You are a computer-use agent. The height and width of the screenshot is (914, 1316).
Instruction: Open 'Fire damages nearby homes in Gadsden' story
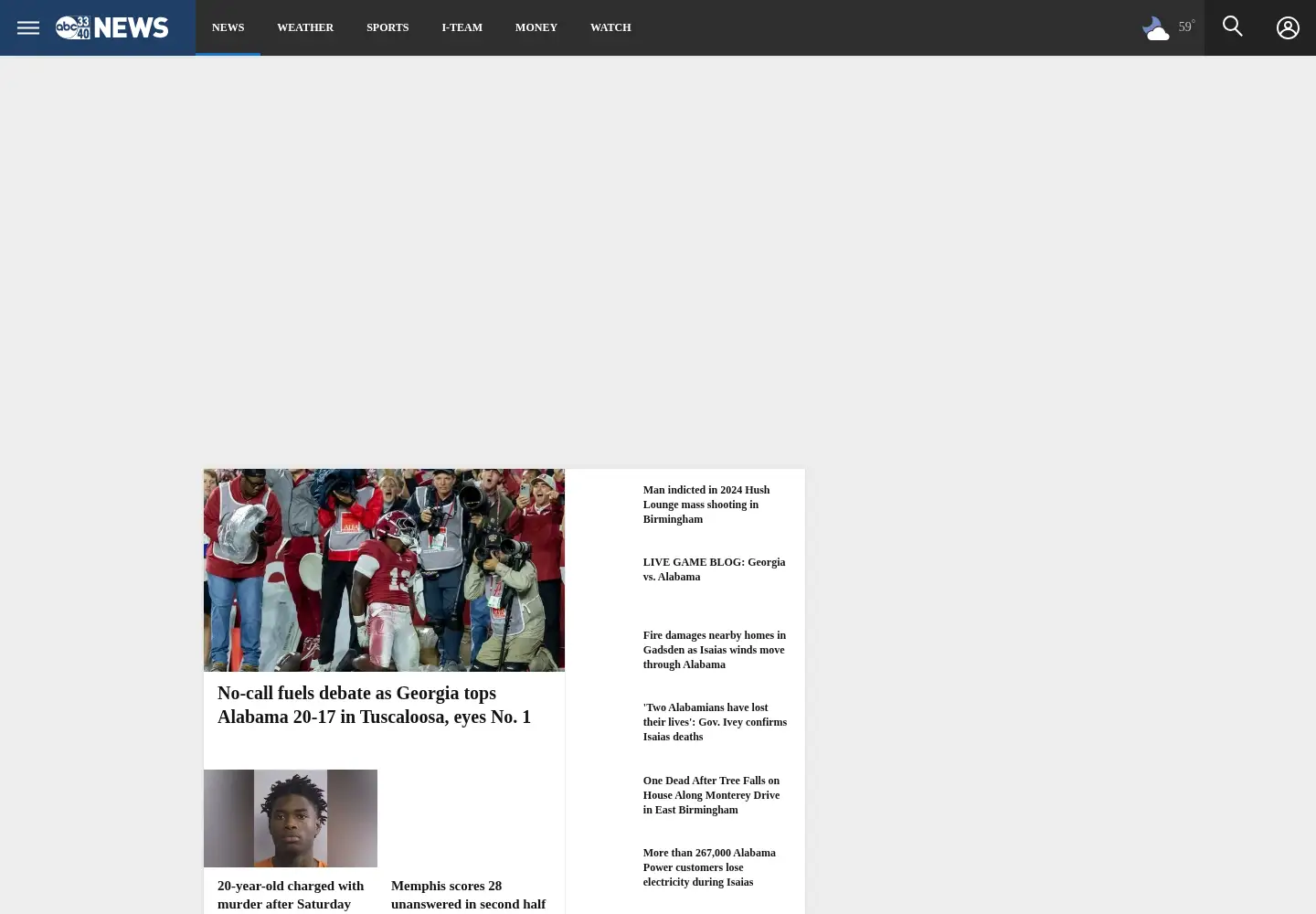pyautogui.click(x=714, y=650)
